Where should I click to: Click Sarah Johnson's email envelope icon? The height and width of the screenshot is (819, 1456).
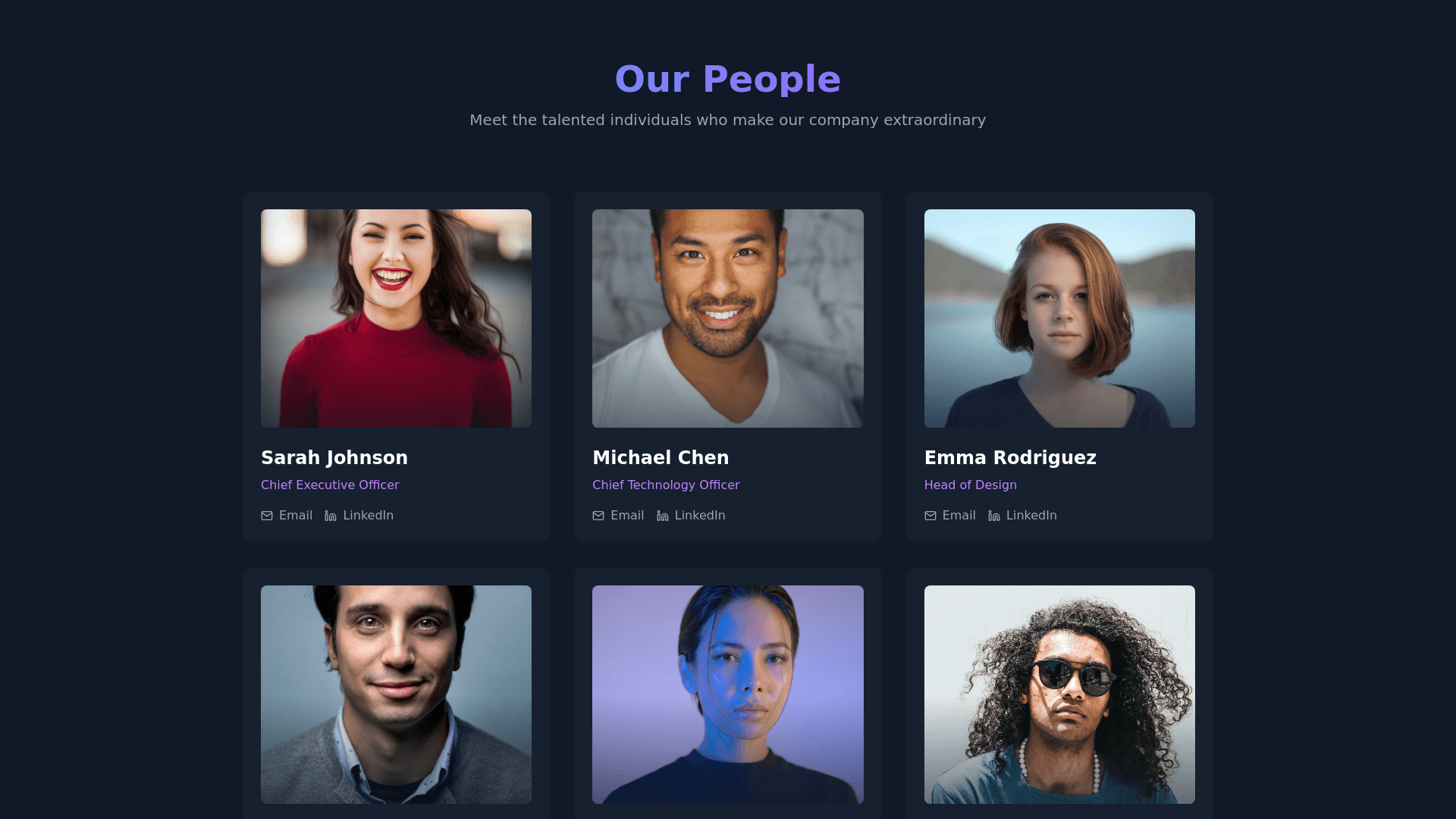(267, 516)
